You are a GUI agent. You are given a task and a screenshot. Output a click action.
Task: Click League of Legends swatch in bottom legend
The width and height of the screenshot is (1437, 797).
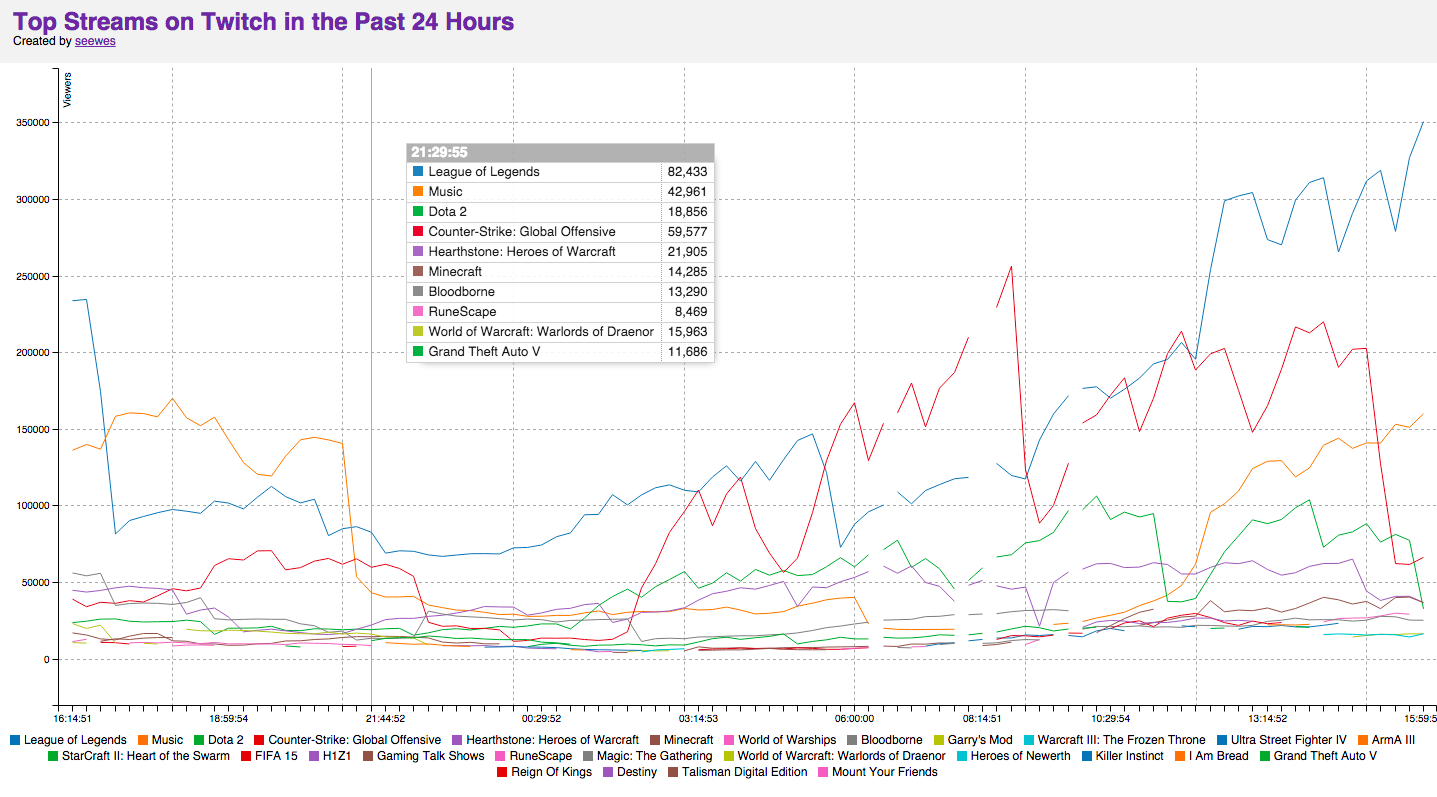click(14, 740)
